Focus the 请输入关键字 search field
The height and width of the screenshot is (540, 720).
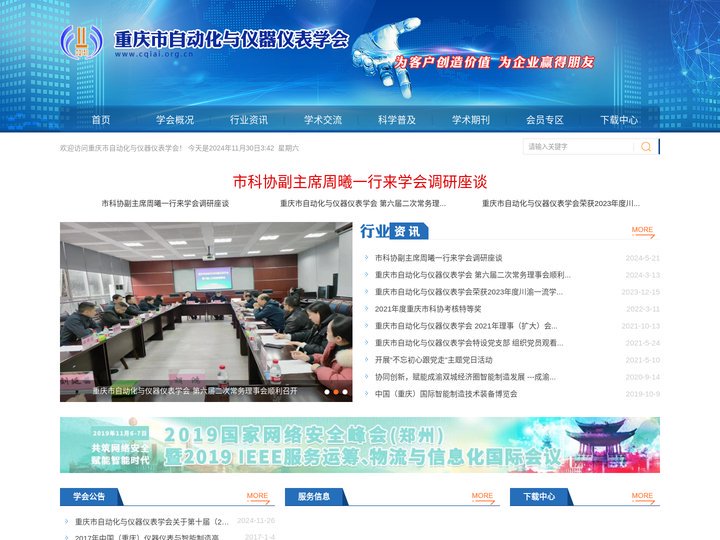coord(579,147)
